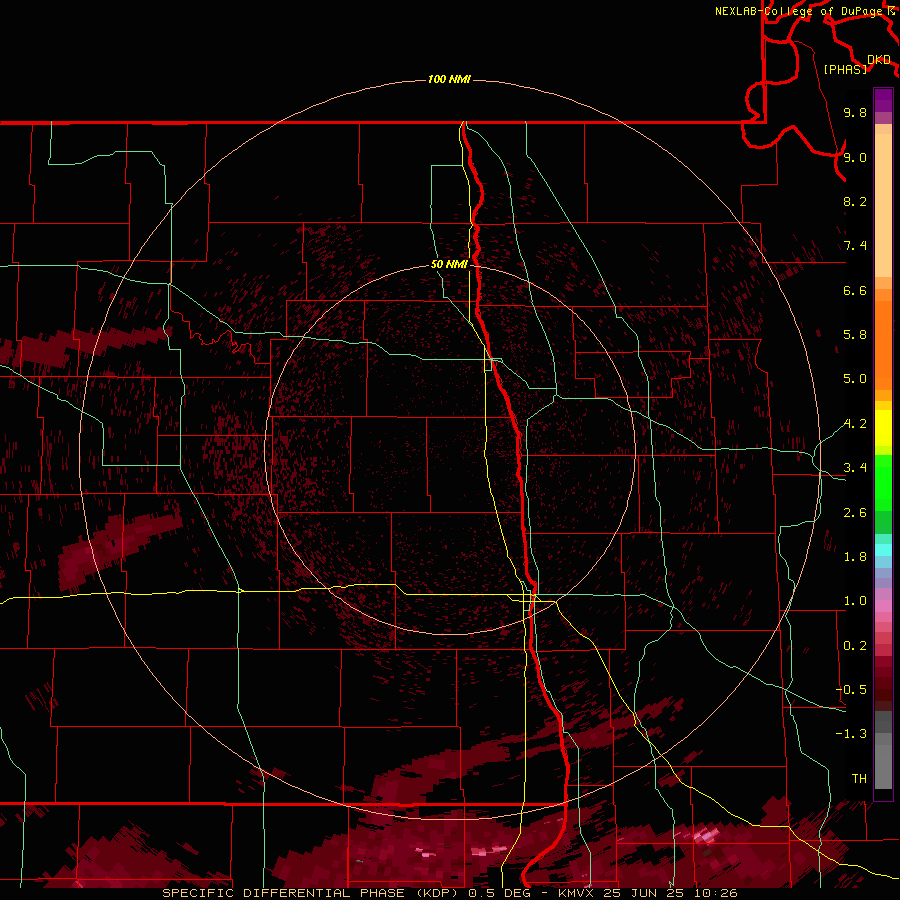The image size is (900, 900).
Task: Click the 3.4 value on the color scale
Action: 855,468
